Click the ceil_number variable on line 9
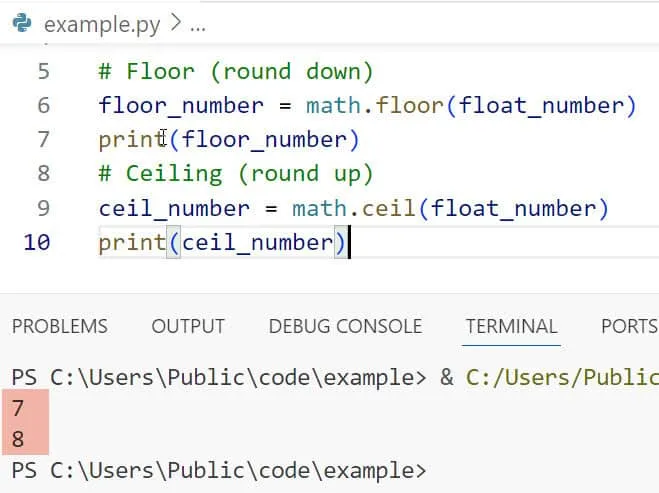The image size is (659, 493). [174, 208]
